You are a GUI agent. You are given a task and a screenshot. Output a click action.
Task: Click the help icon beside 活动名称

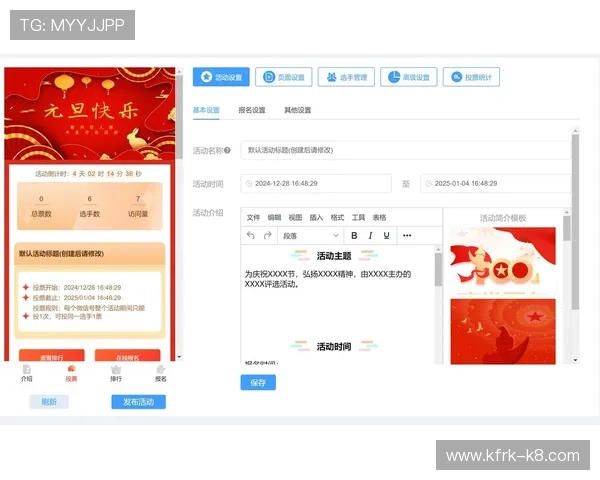(227, 150)
